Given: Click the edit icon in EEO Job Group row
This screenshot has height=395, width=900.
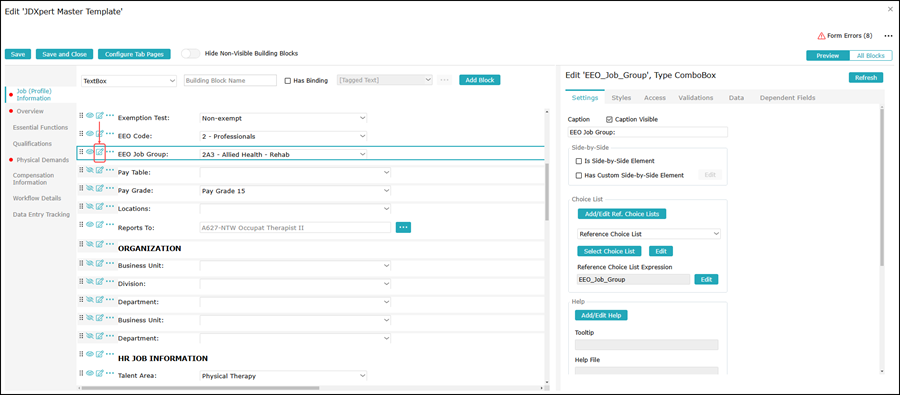Looking at the screenshot, I should pos(100,152).
